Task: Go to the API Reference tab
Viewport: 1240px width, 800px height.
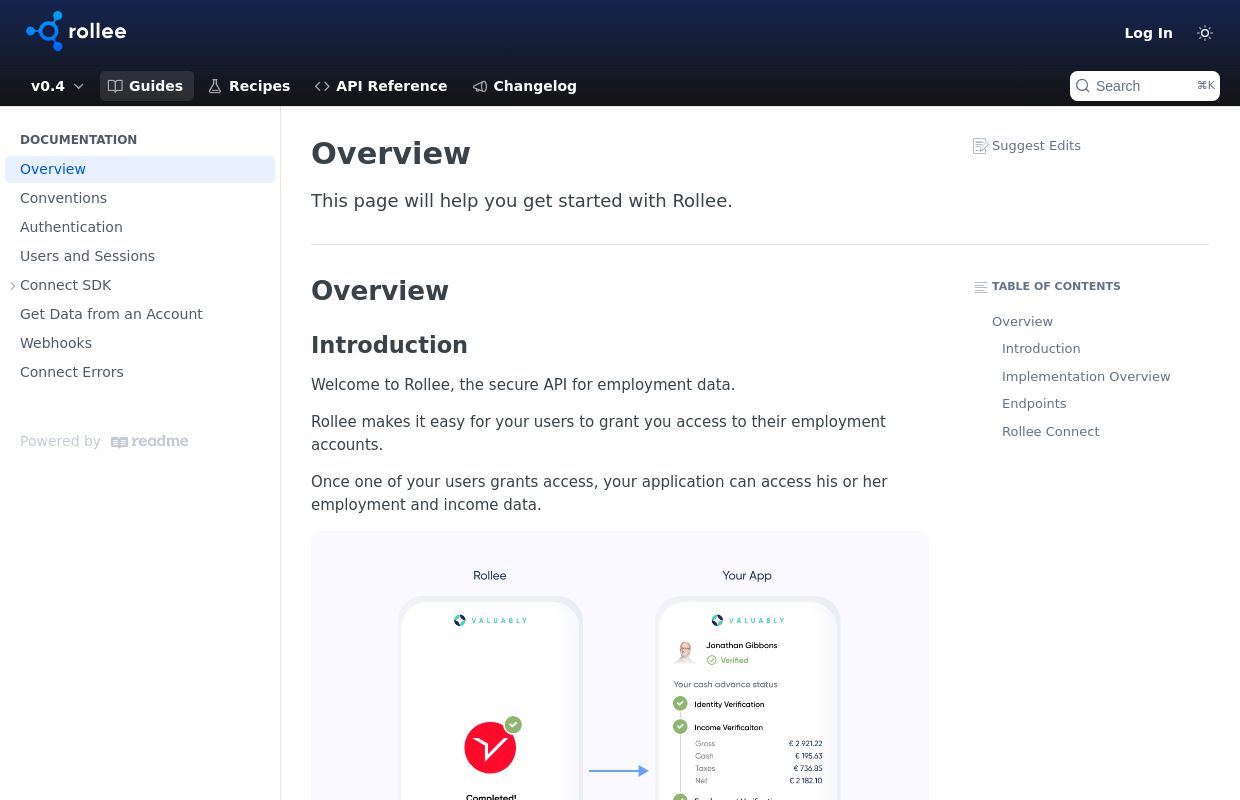Action: [x=381, y=86]
